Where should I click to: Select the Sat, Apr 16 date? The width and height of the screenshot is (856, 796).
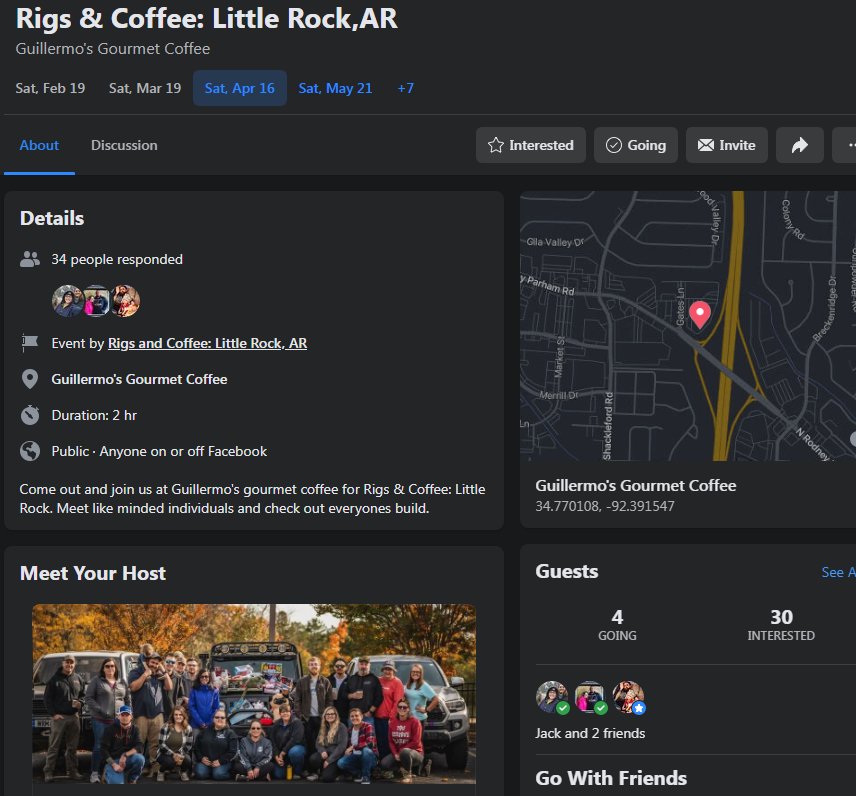click(x=240, y=88)
